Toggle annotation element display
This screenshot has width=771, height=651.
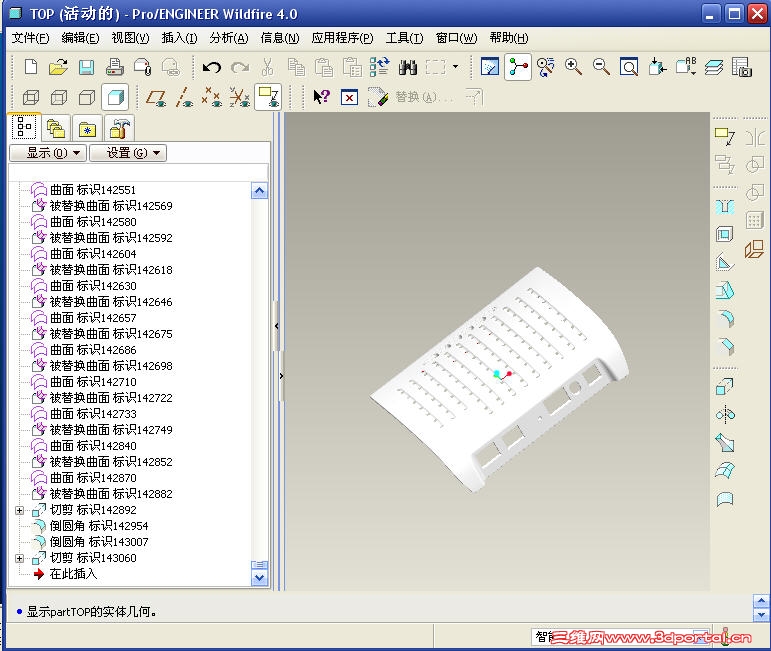point(268,97)
